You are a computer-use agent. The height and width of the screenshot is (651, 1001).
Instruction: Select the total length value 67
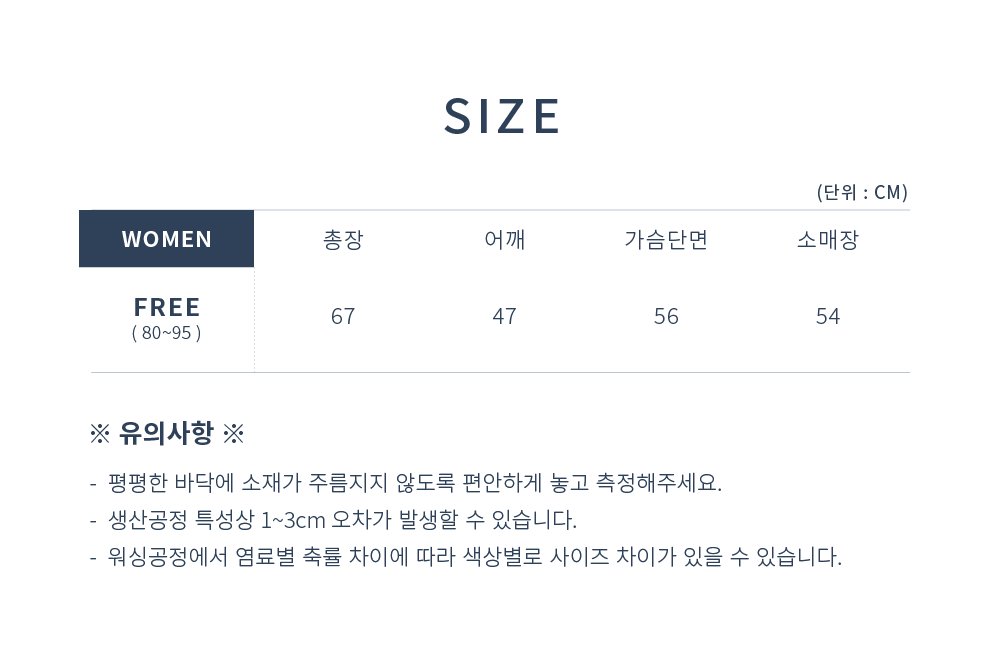pos(343,316)
